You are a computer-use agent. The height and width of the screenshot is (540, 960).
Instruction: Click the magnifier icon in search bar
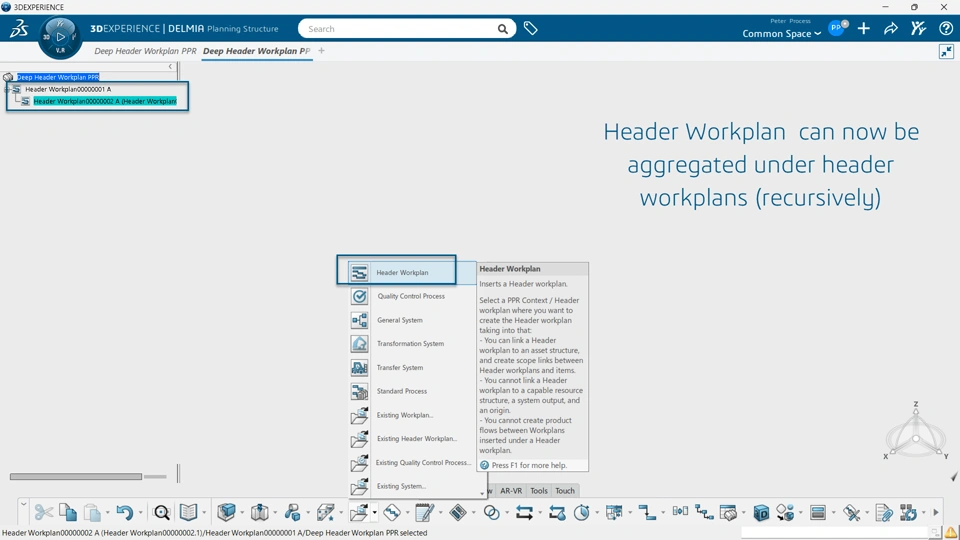point(503,29)
